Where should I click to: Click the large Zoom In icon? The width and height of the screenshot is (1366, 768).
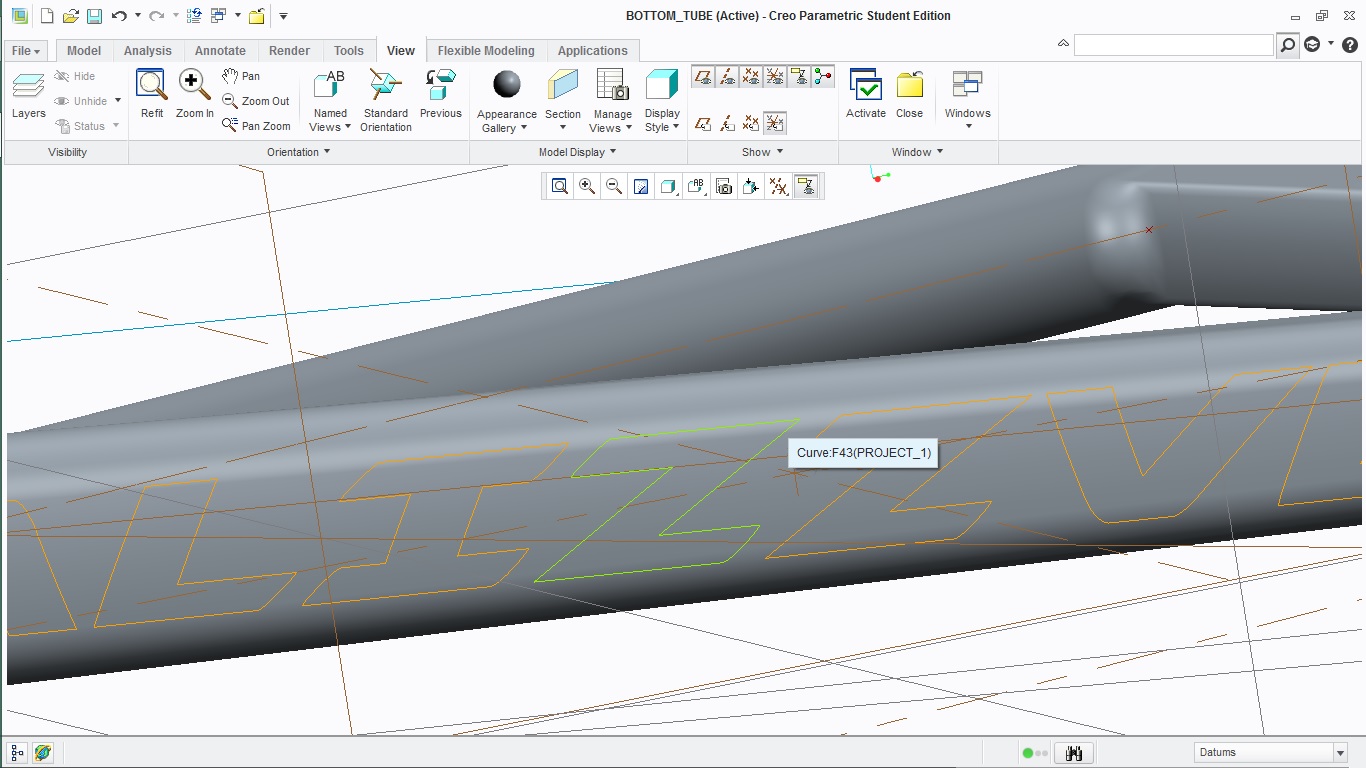coord(195,94)
